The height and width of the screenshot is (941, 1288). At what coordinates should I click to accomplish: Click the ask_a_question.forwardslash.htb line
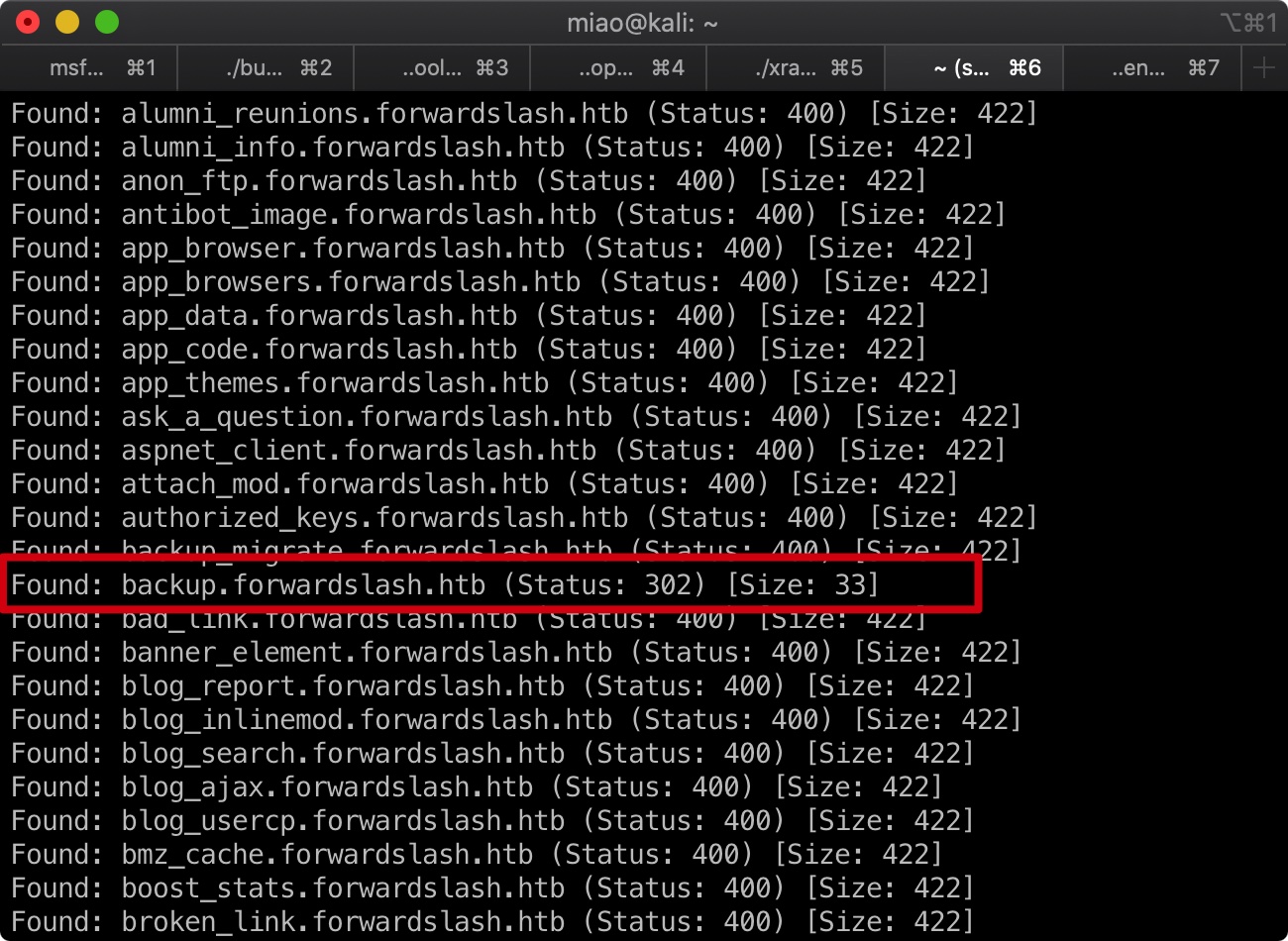[516, 417]
